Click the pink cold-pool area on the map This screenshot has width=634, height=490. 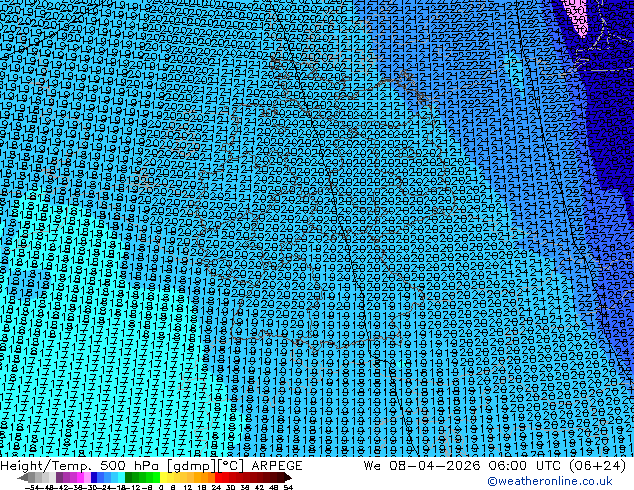[577, 18]
